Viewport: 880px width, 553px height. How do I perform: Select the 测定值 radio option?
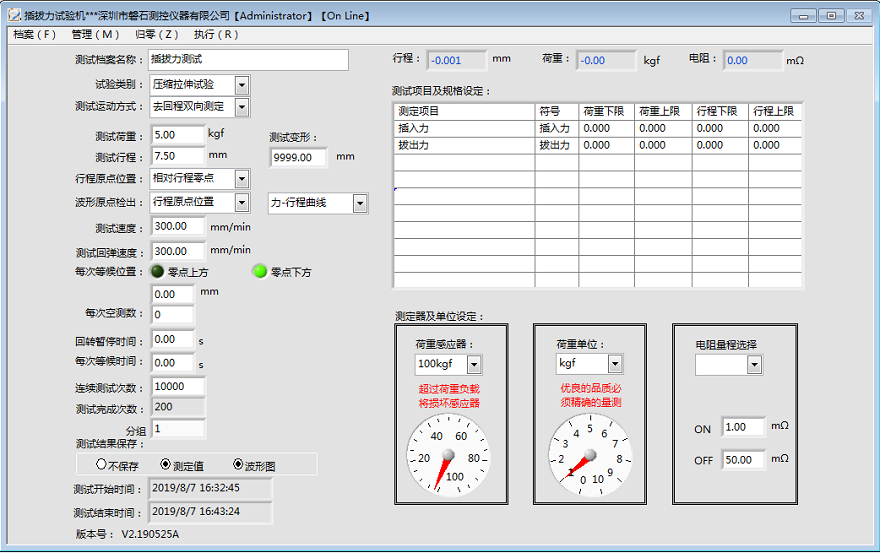[166, 464]
